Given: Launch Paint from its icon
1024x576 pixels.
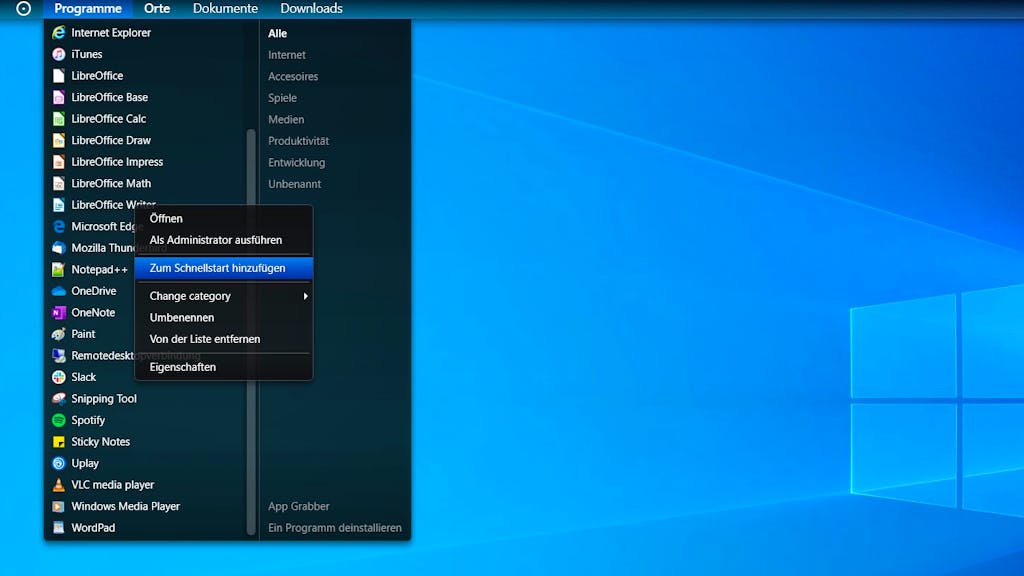Looking at the screenshot, I should pos(59,334).
